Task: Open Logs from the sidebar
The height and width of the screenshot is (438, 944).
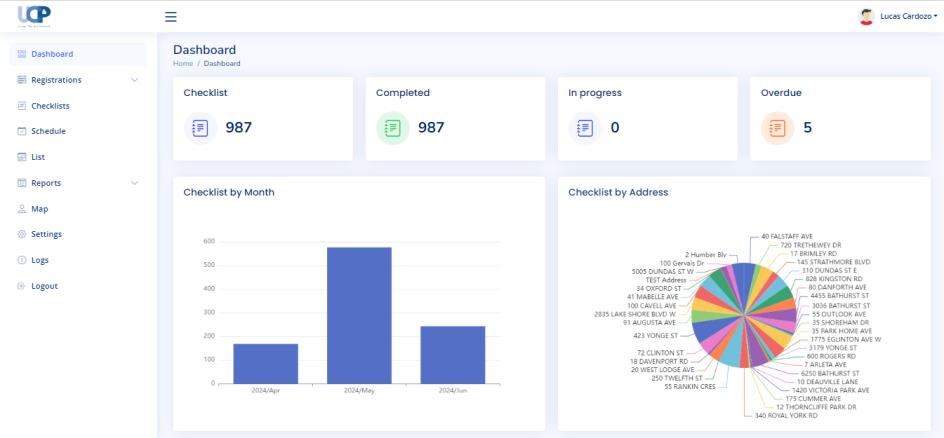Action: click(78, 260)
